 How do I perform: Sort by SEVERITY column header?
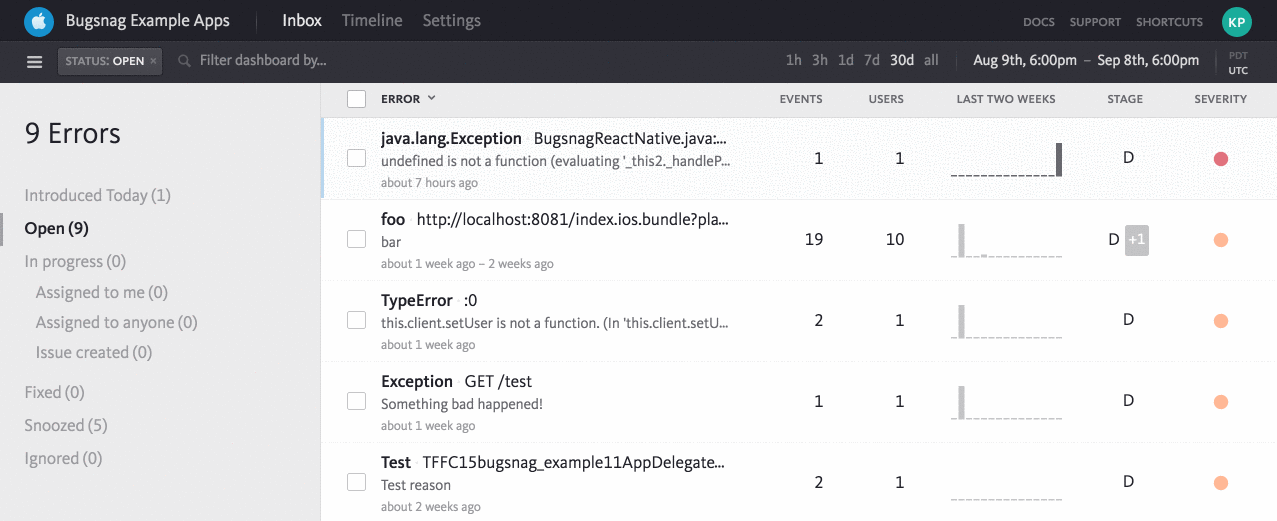pos(1220,99)
